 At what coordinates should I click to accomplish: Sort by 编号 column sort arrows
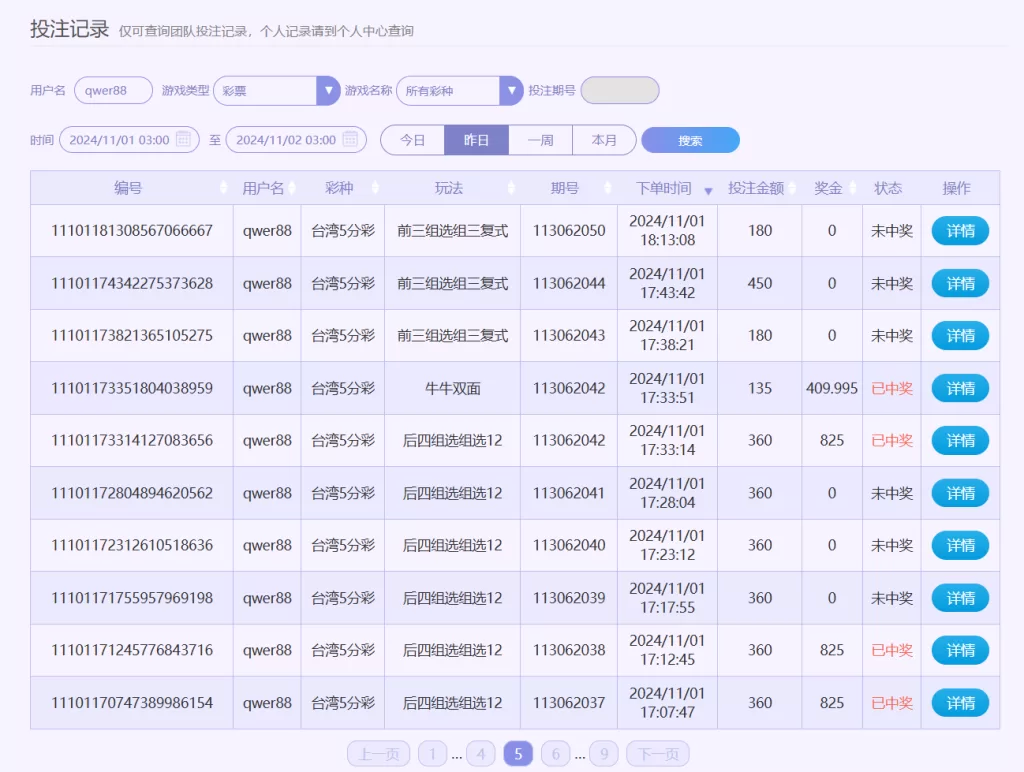[223, 188]
